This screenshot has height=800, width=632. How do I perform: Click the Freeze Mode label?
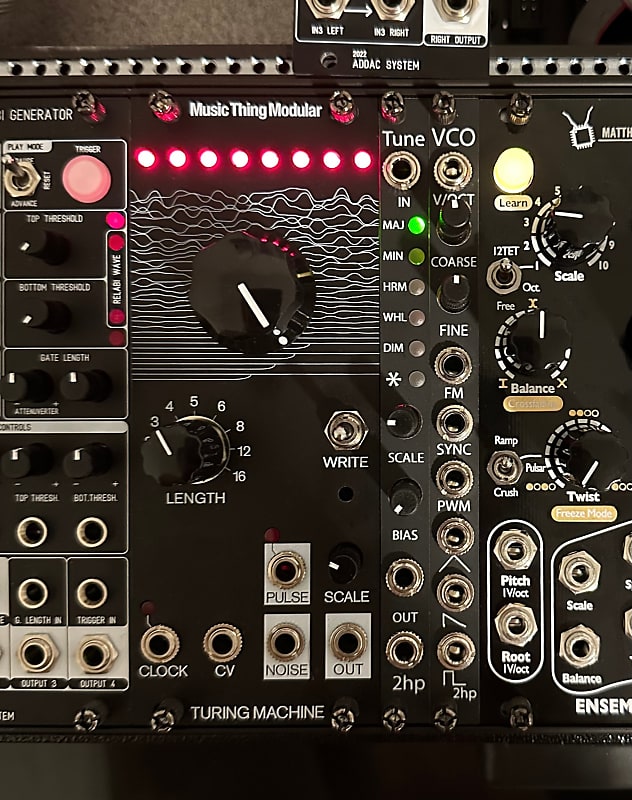tap(584, 513)
